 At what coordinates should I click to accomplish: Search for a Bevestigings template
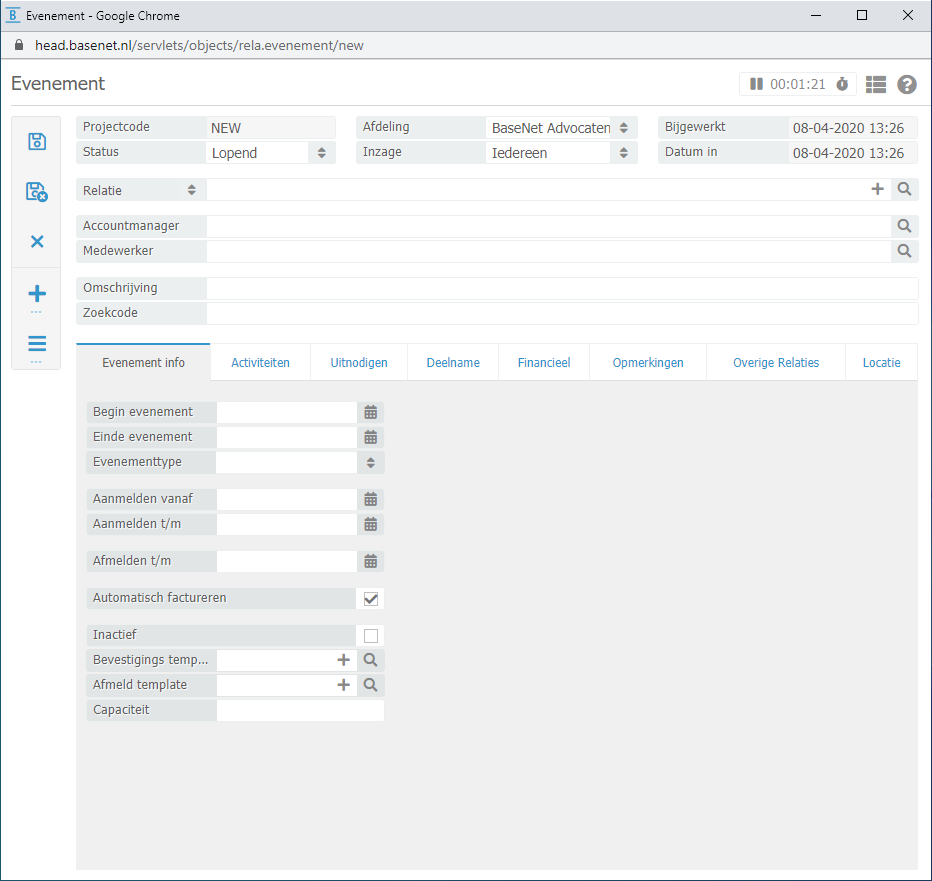[x=371, y=660]
